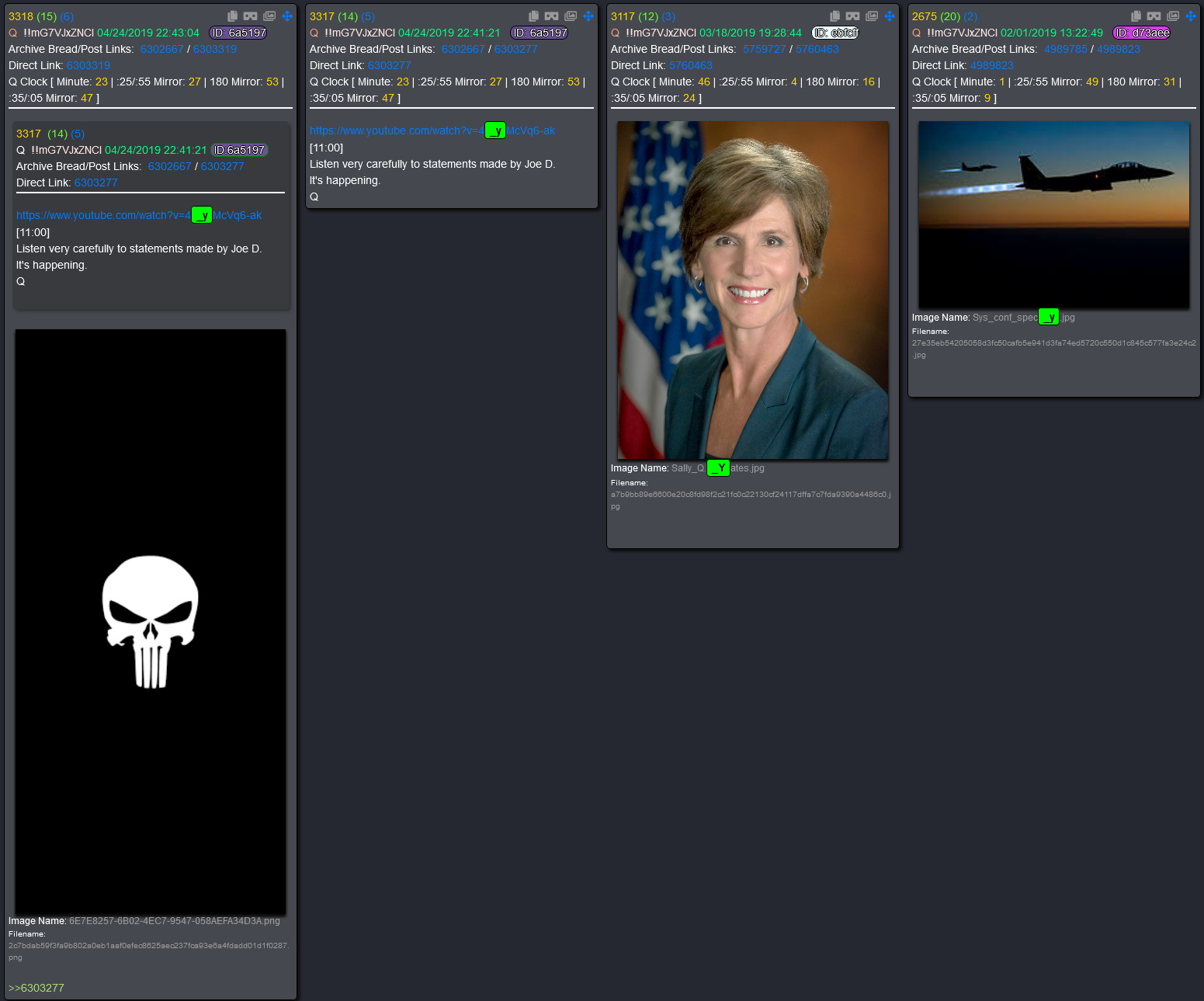Click post number 2675 title
Image resolution: width=1204 pixels, height=1001 pixels.
click(925, 16)
